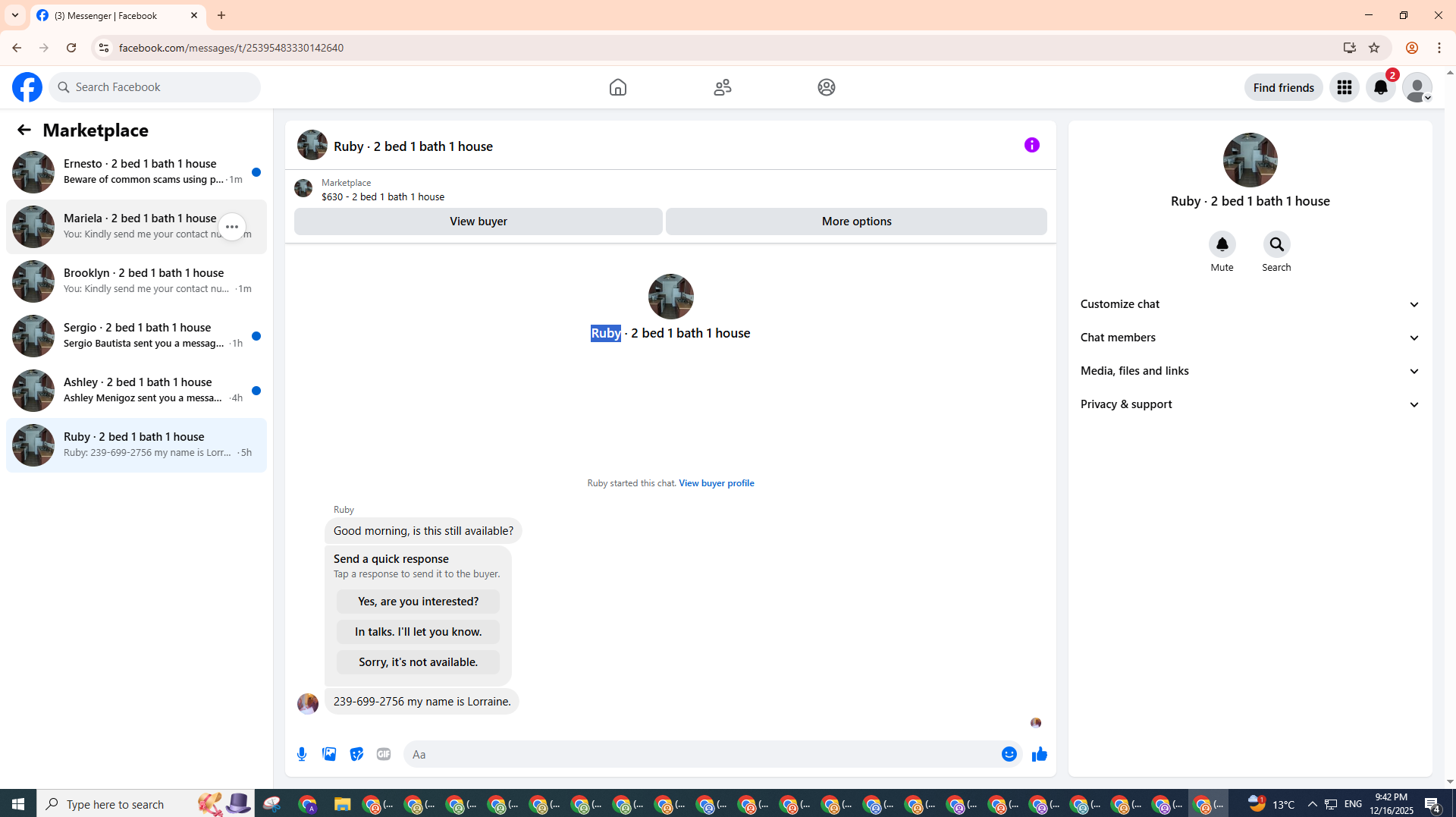Open the $630 Marketplace listing link
Screen dimensions: 1456x817
pos(383,196)
